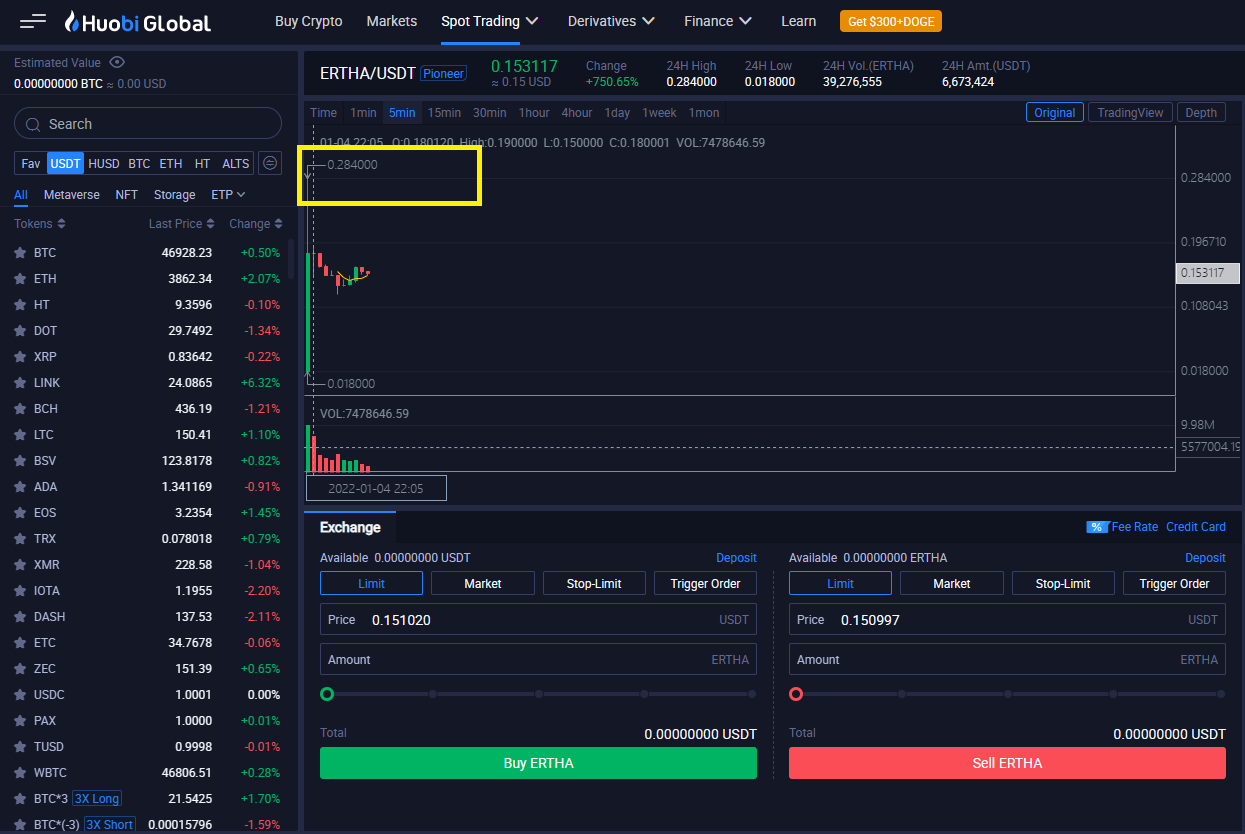Favorite XMR with its star
The image size is (1245, 834).
point(20,565)
